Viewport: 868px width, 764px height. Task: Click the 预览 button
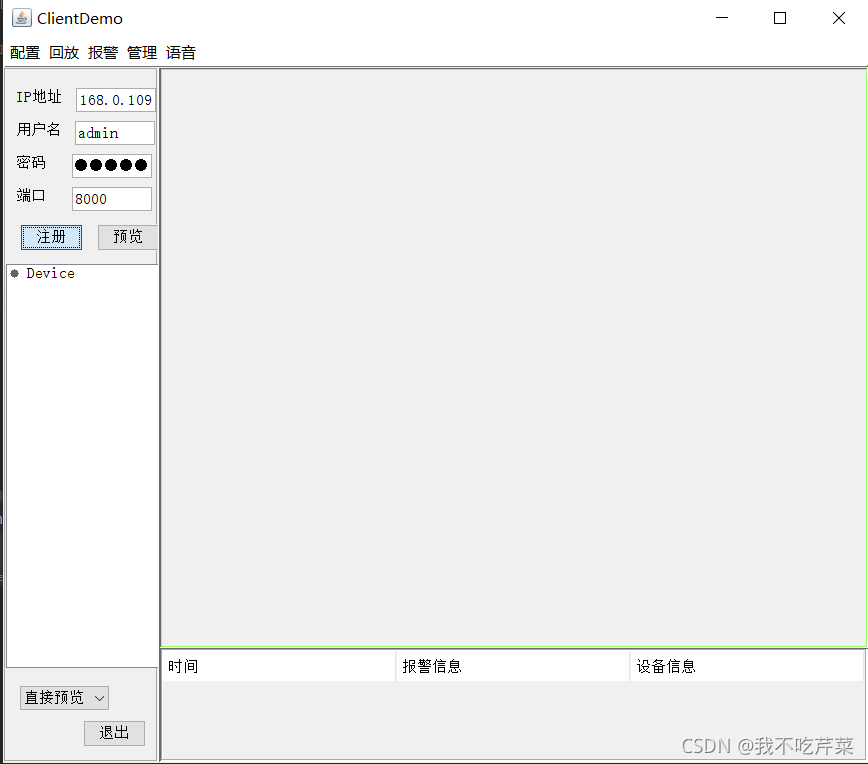(x=128, y=237)
